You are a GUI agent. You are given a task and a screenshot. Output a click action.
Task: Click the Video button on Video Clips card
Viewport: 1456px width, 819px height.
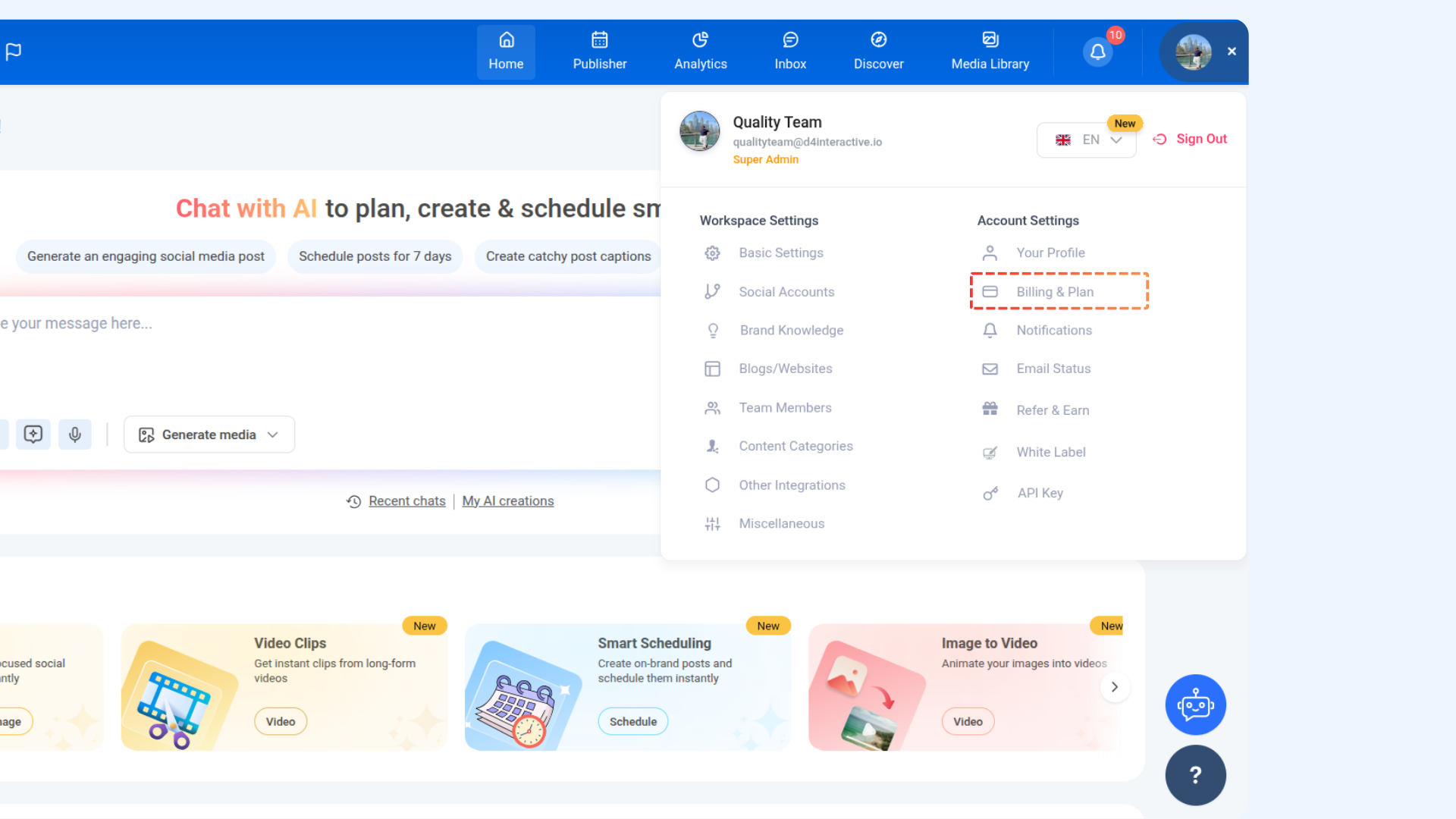281,722
